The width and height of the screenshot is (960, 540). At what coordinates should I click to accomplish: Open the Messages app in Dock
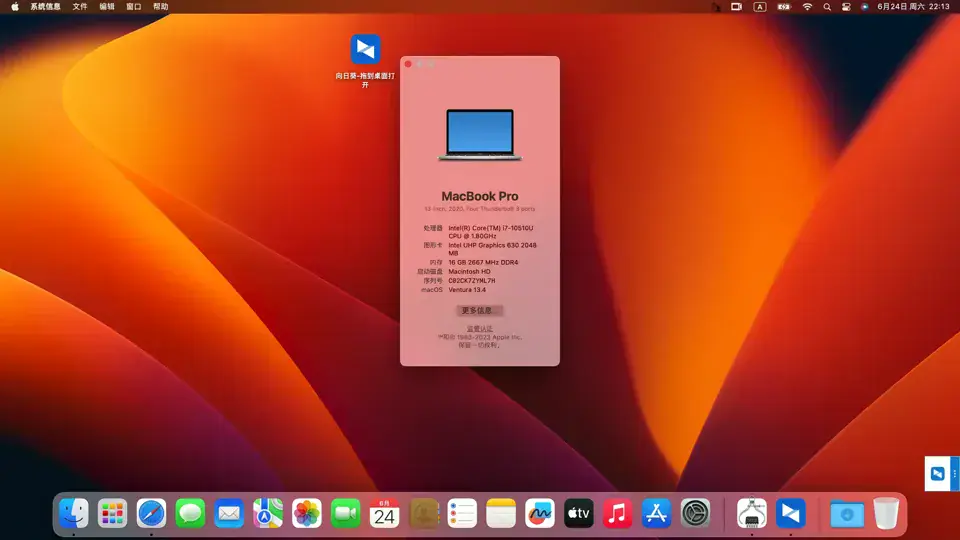(190, 513)
